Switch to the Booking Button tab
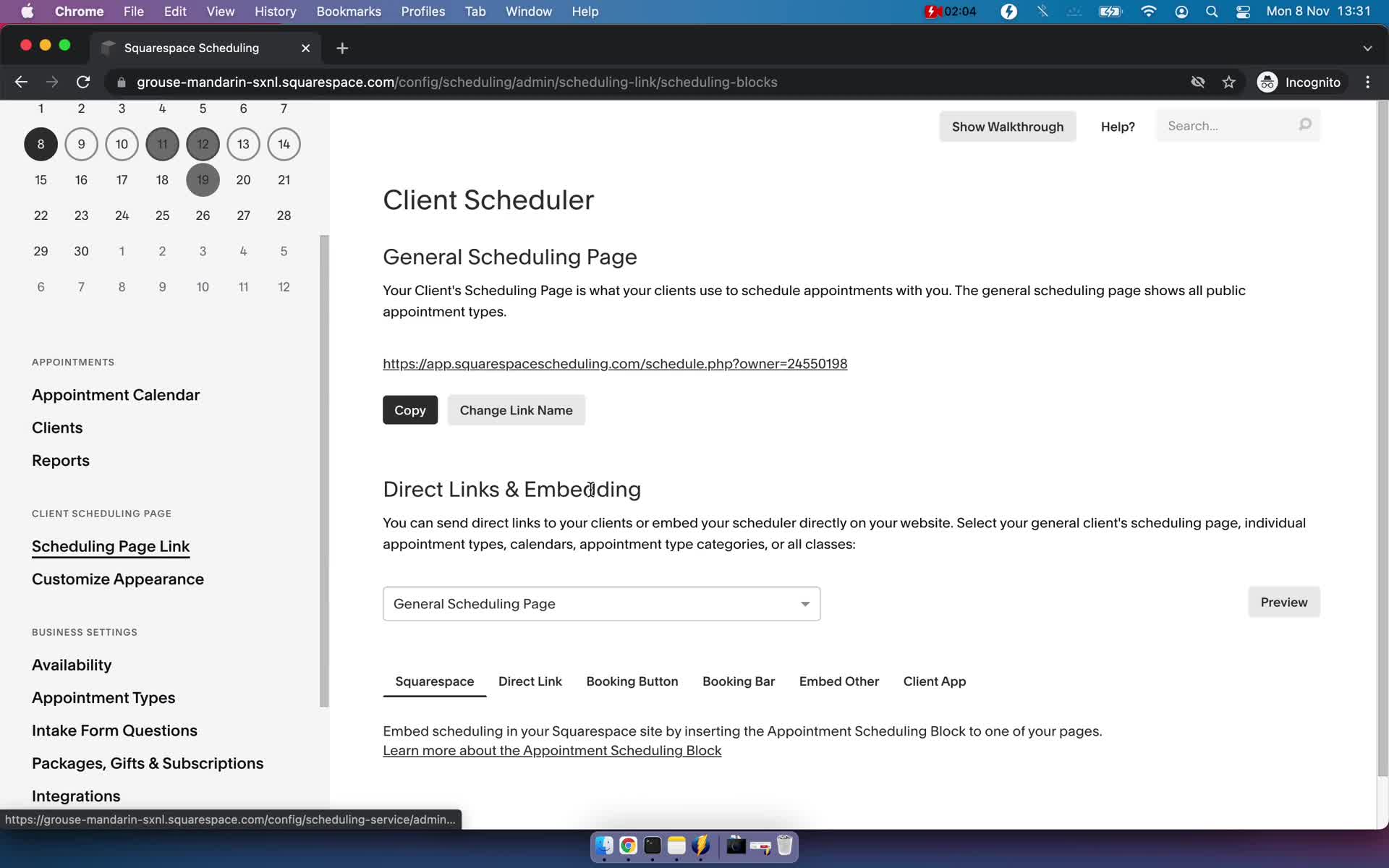 point(632,681)
